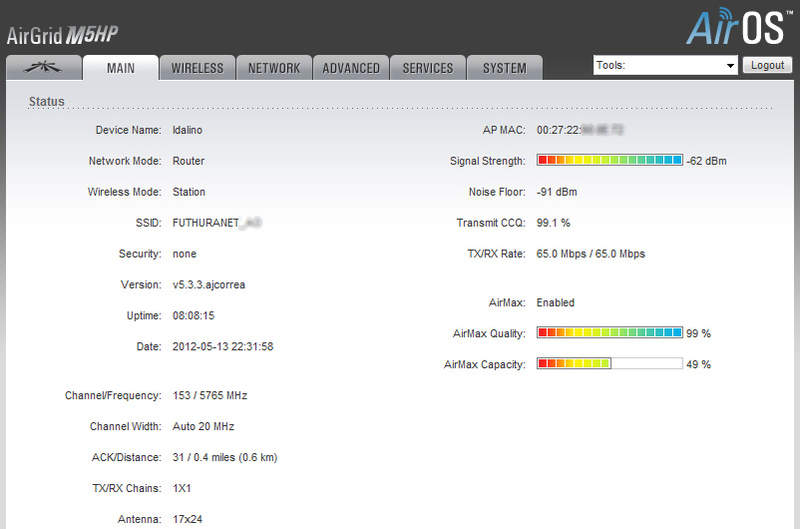Open the NETWORK tab
The width and height of the screenshot is (800, 529).
click(274, 68)
